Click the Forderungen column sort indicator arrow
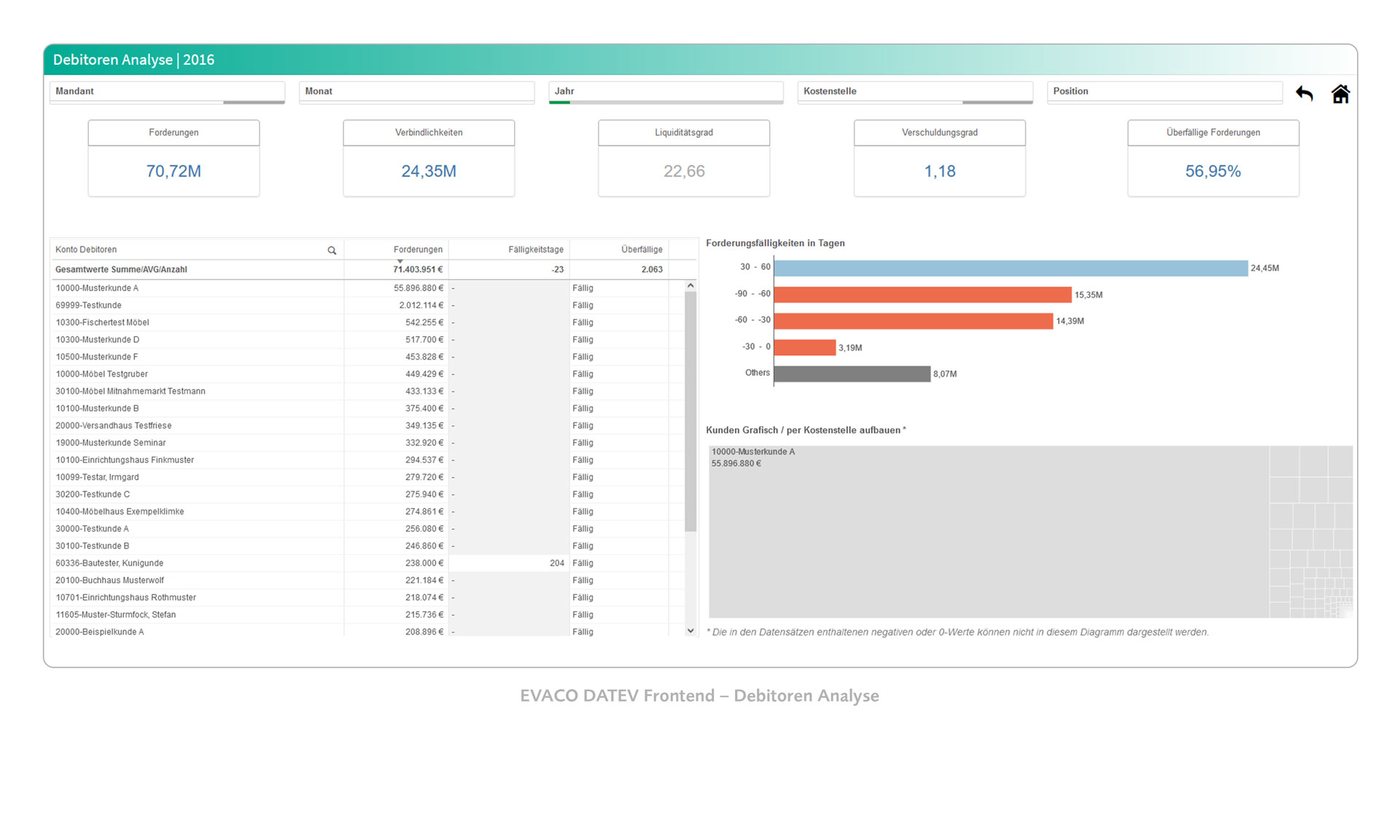 400,261
